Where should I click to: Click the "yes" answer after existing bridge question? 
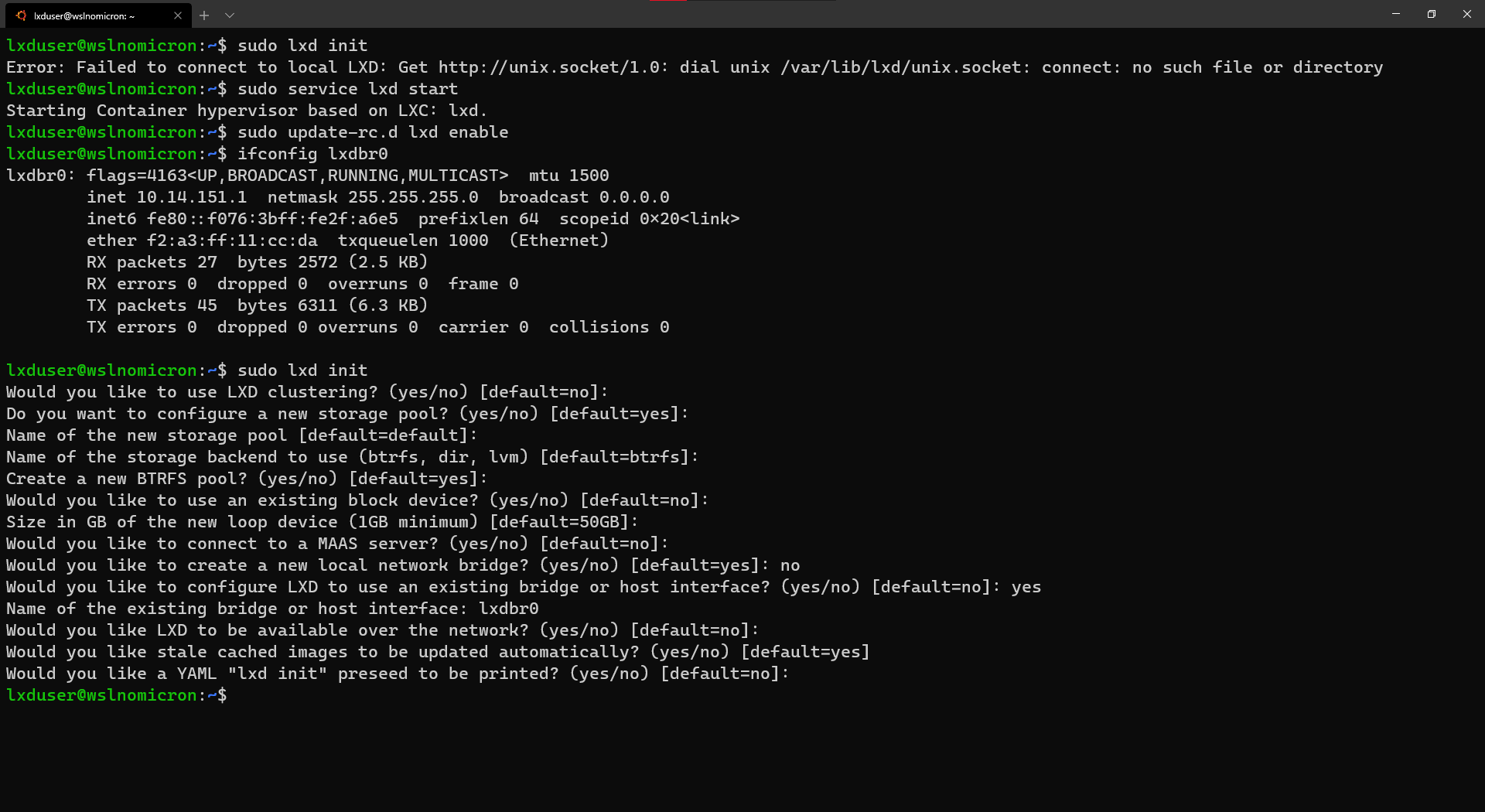[x=1026, y=587]
